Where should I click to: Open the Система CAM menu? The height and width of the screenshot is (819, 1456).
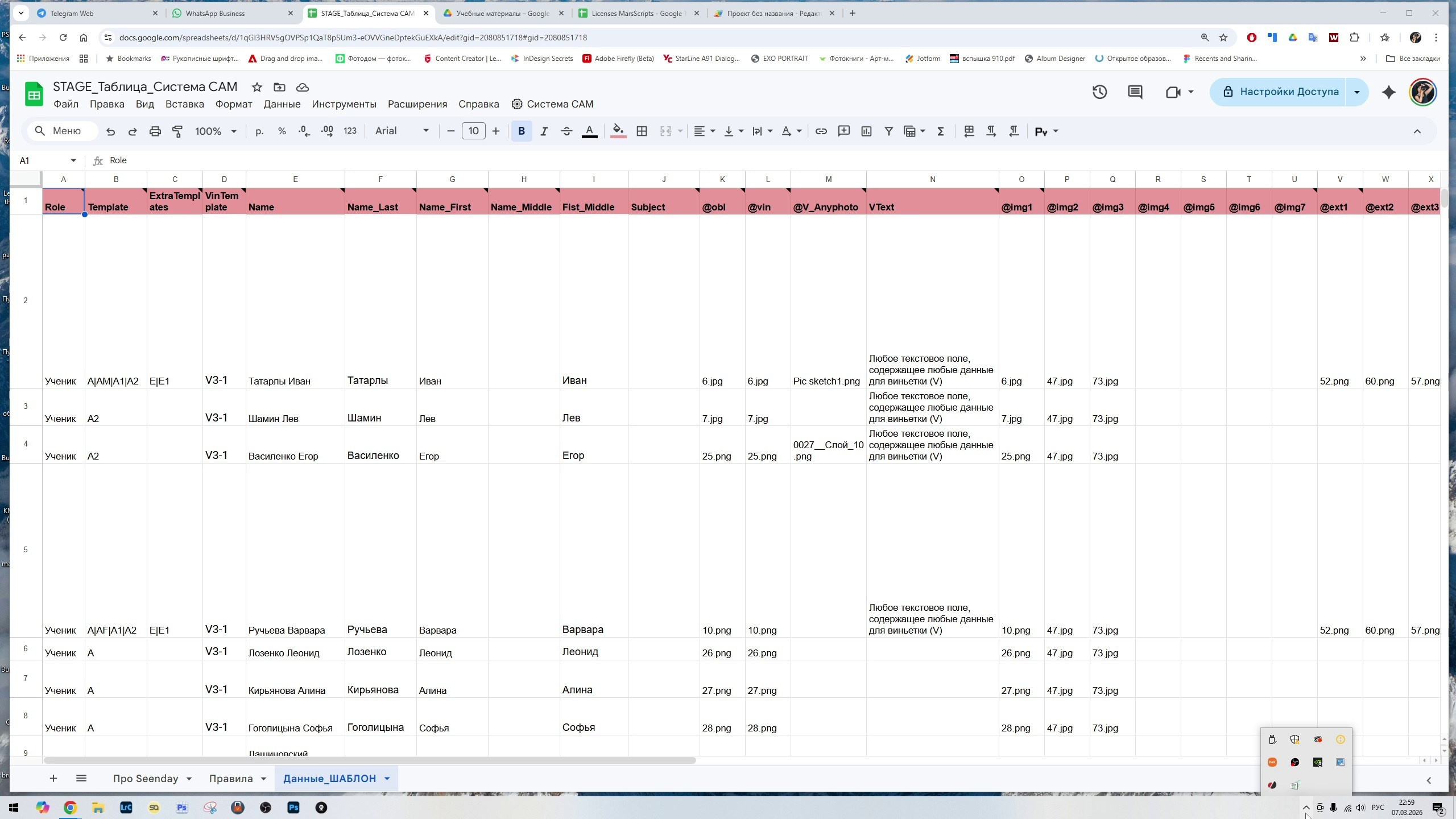tap(552, 104)
